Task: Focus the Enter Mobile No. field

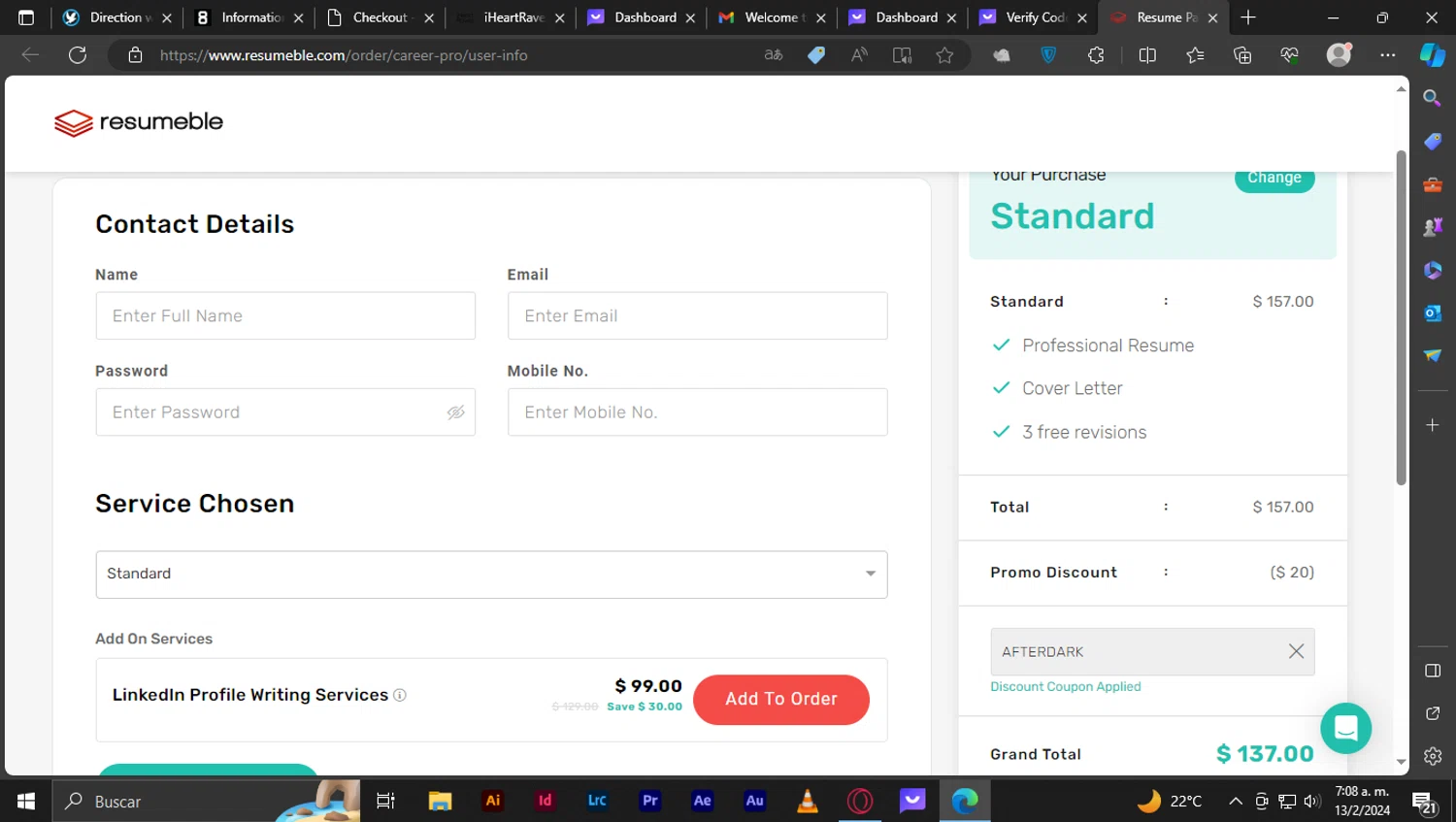Action: 697,412
